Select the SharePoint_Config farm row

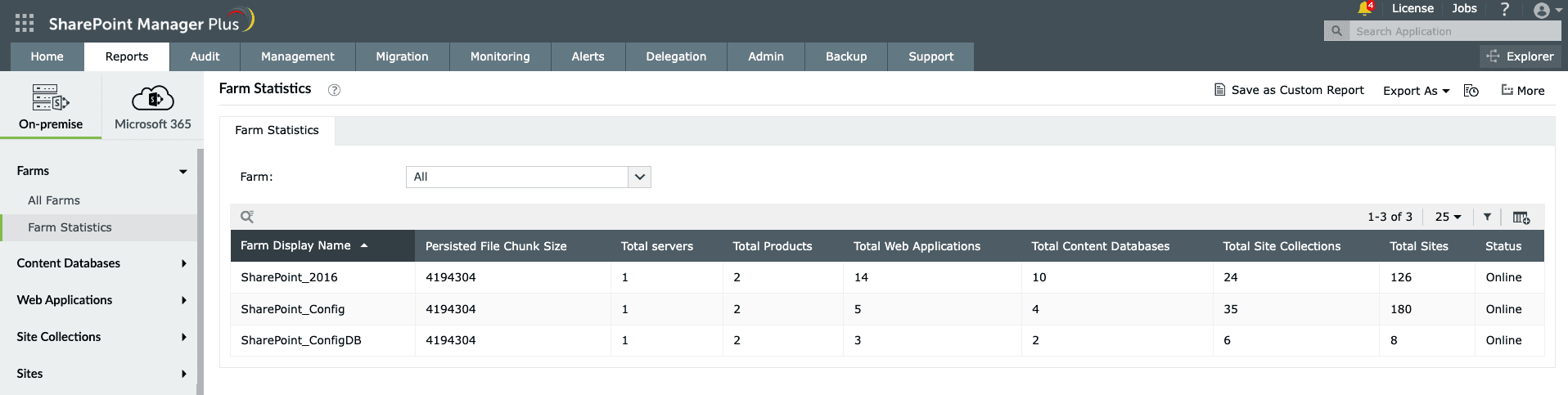887,309
